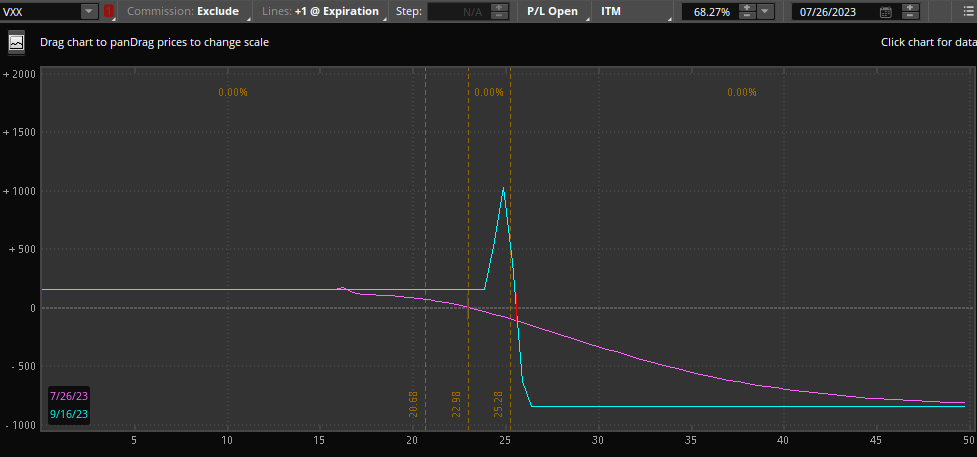
Task: Open the VXX symbol dropdown arrow
Action: (x=88, y=12)
